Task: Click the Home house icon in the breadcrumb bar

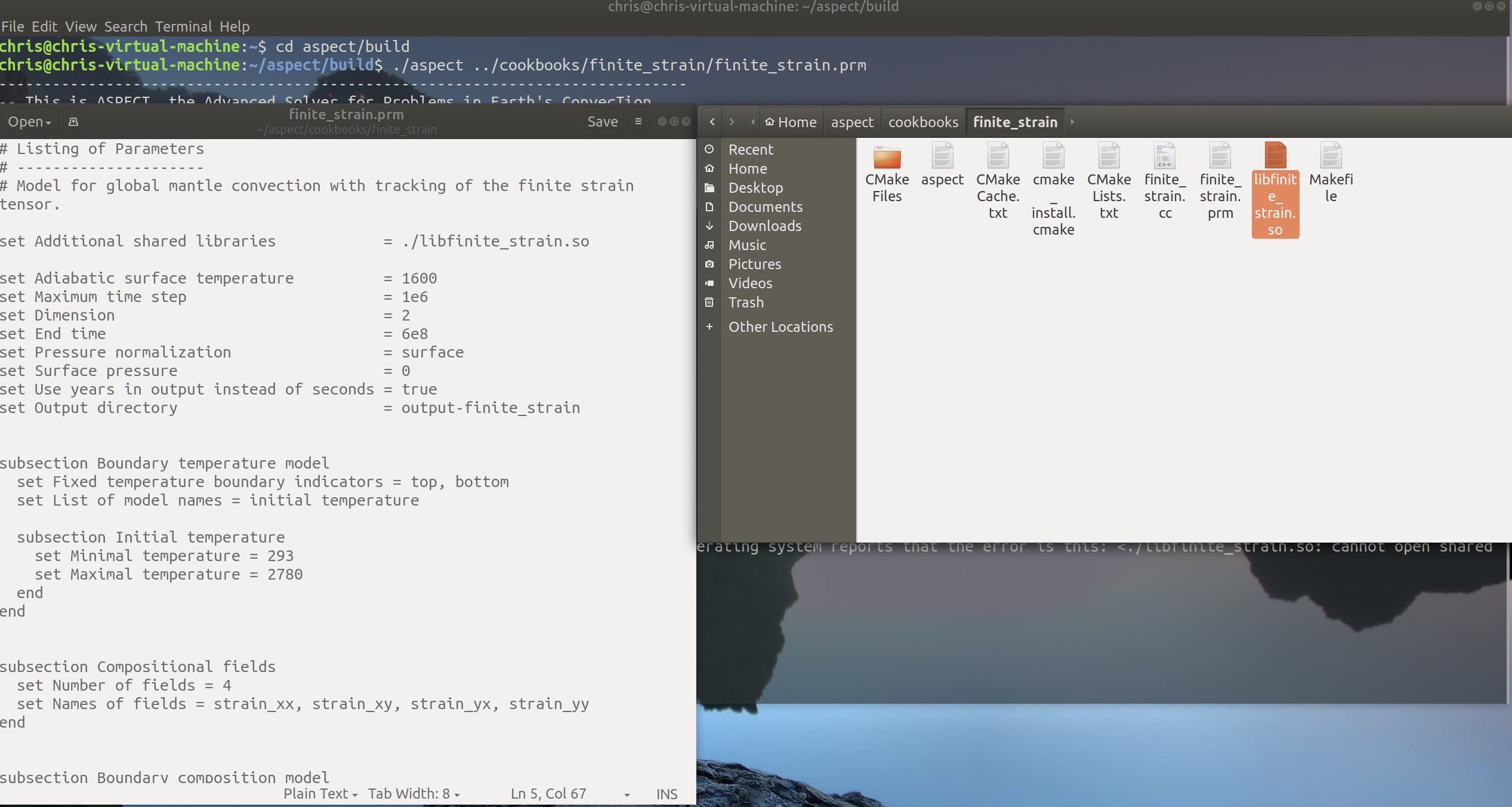Action: pos(770,122)
